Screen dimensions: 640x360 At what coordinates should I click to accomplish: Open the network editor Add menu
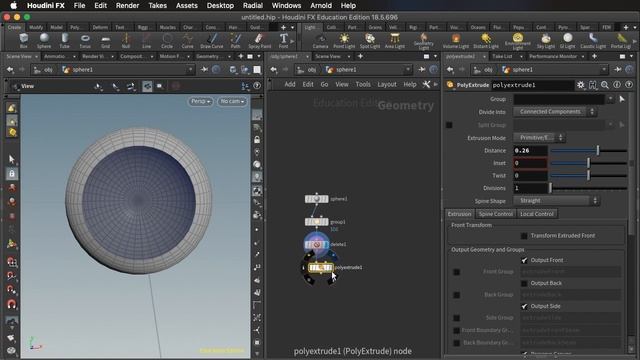click(290, 84)
